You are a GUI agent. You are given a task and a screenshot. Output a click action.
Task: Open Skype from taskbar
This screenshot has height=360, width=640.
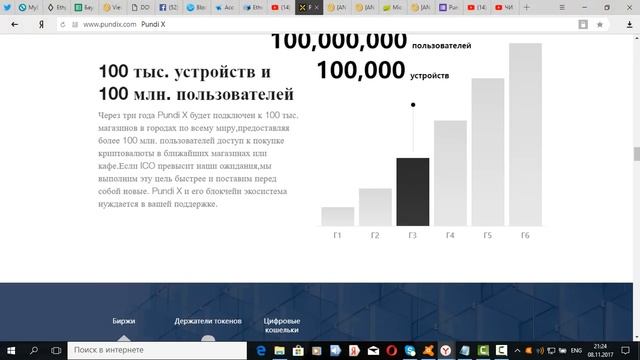[410, 350]
